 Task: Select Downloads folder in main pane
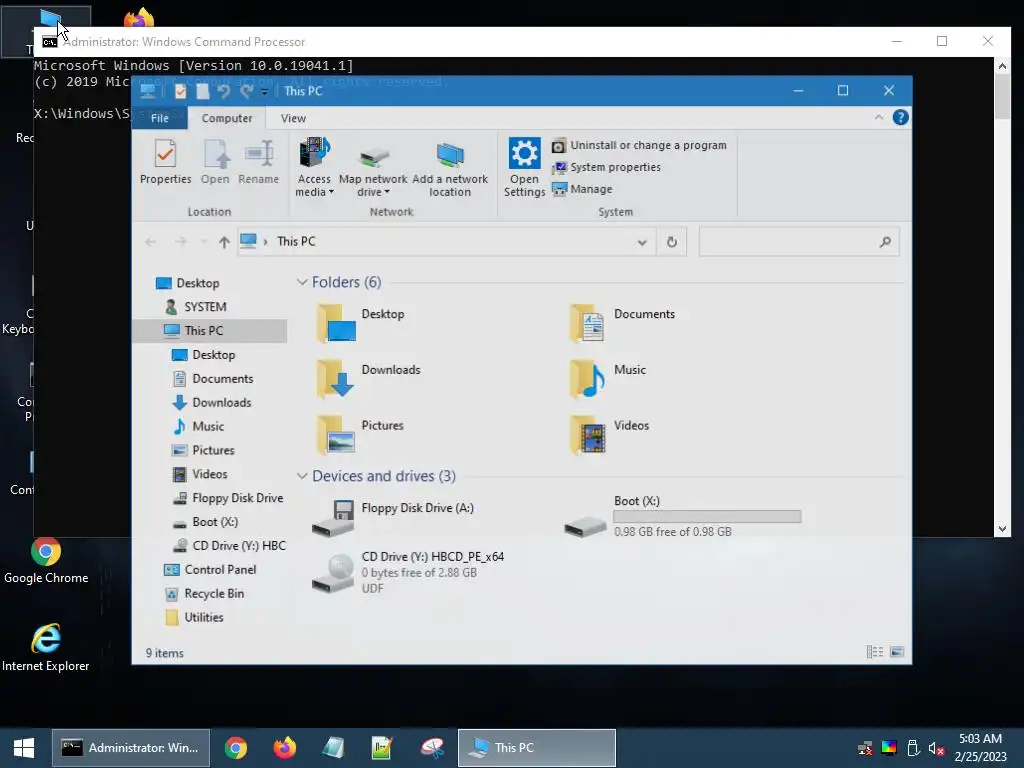click(368, 378)
